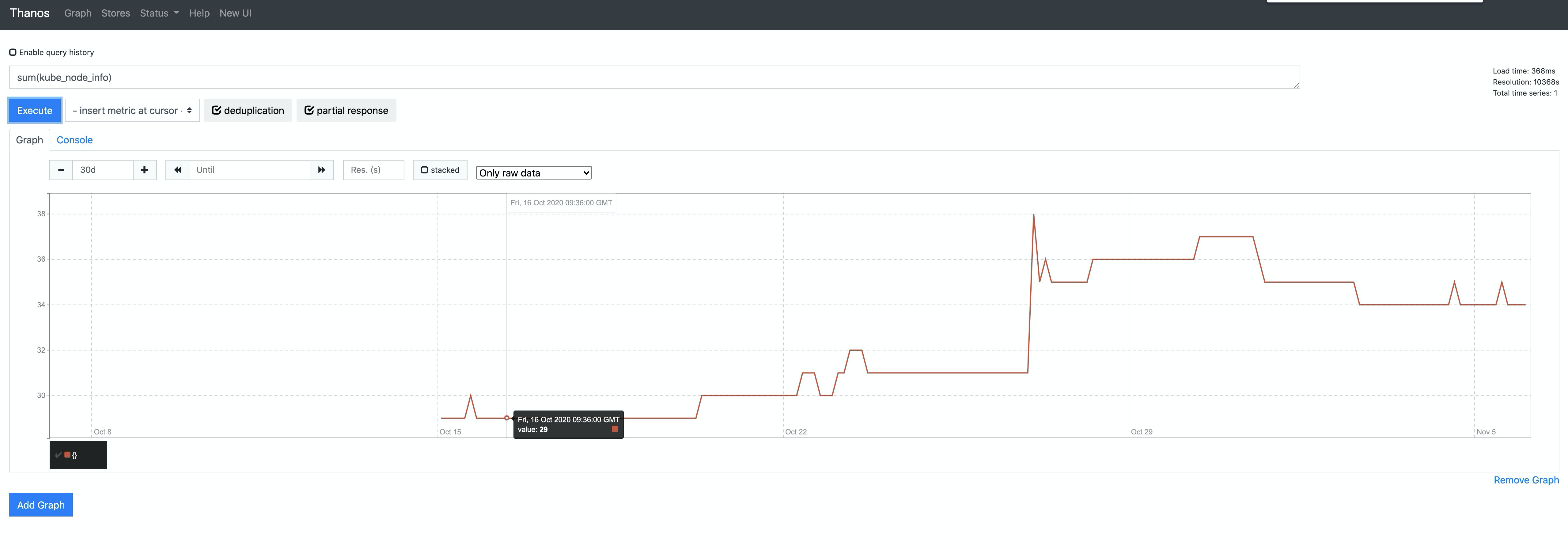The height and width of the screenshot is (549, 1568).
Task: Switch to the New UI
Action: click(x=235, y=13)
